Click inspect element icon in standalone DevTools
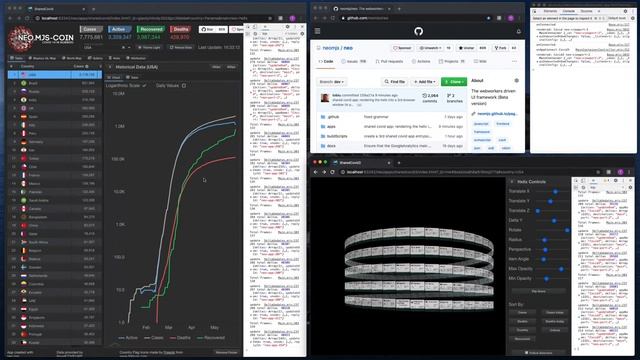Viewport: 640px width, 360px height. click(535, 11)
